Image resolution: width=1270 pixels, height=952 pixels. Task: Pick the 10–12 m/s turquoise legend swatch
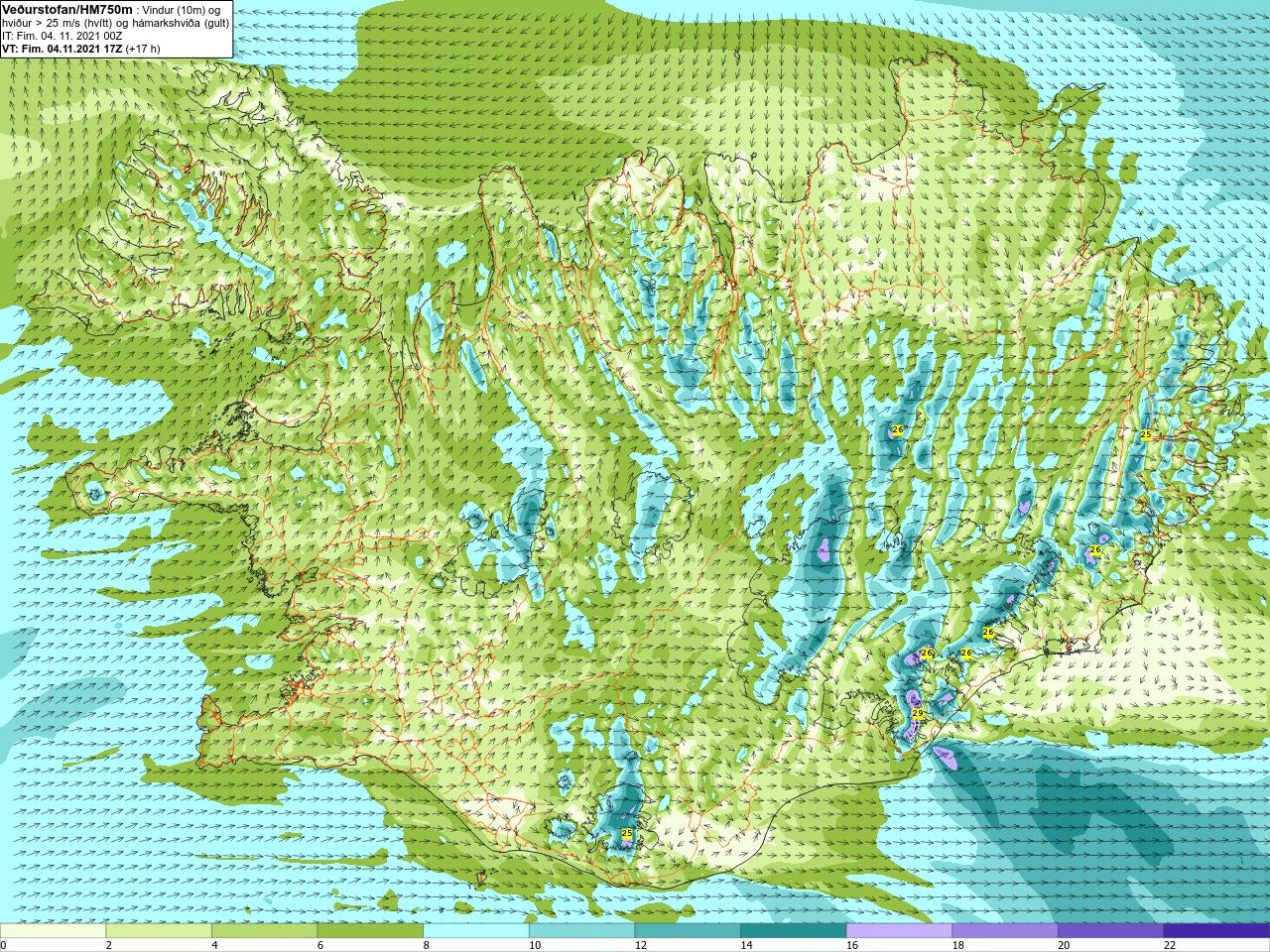pyautogui.click(x=581, y=931)
